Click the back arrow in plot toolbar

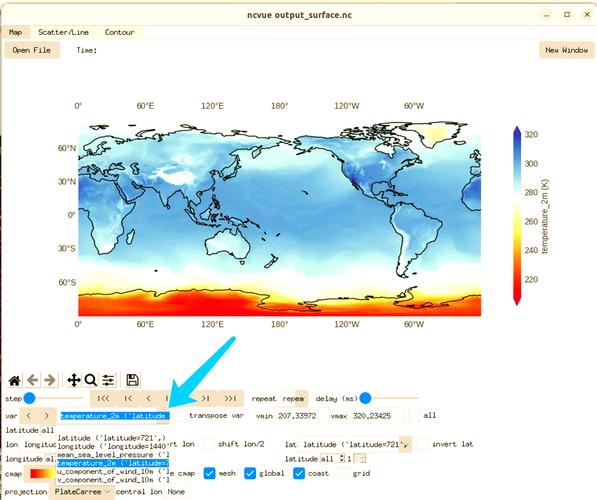pos(33,380)
